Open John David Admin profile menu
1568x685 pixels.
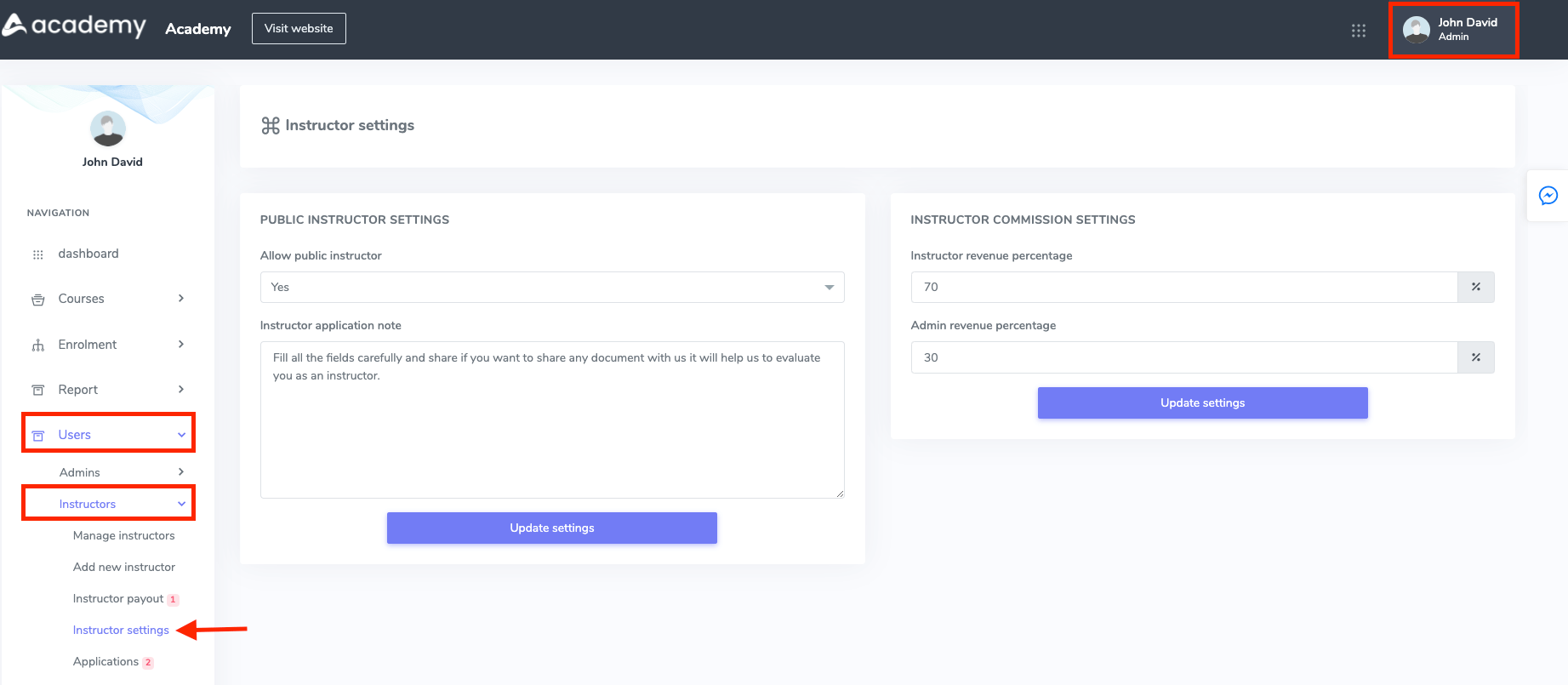click(1453, 30)
